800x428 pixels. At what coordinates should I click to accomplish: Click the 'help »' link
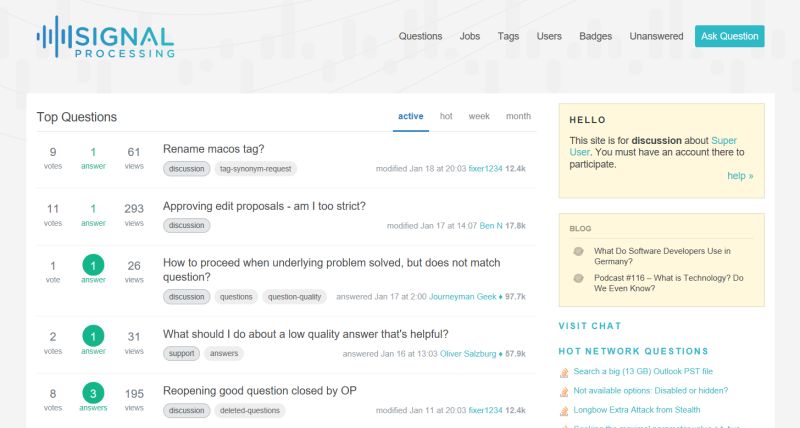740,176
